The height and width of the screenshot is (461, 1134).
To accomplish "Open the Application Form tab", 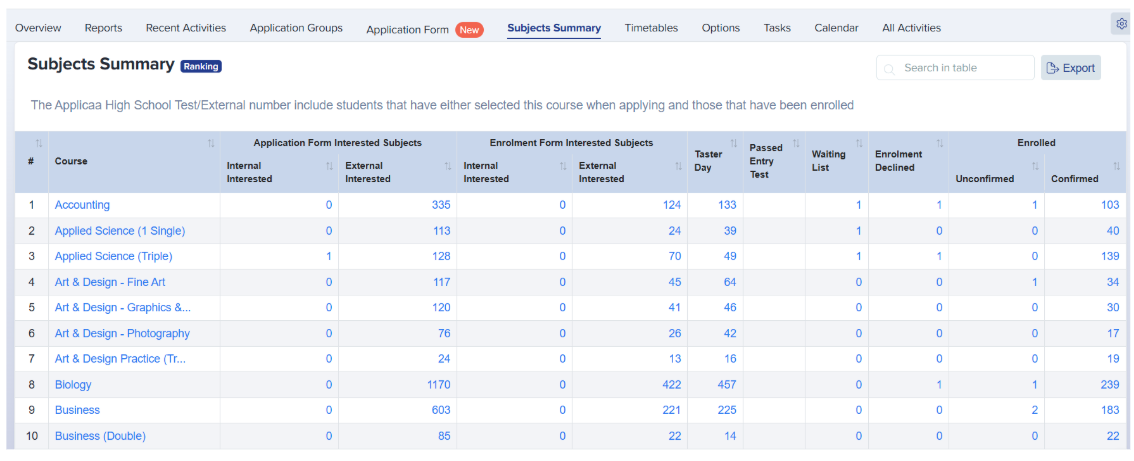I will coord(407,30).
